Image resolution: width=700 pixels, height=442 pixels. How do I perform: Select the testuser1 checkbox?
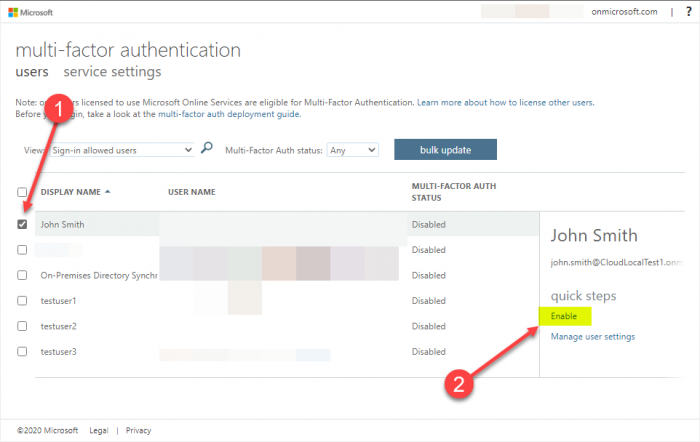point(22,300)
